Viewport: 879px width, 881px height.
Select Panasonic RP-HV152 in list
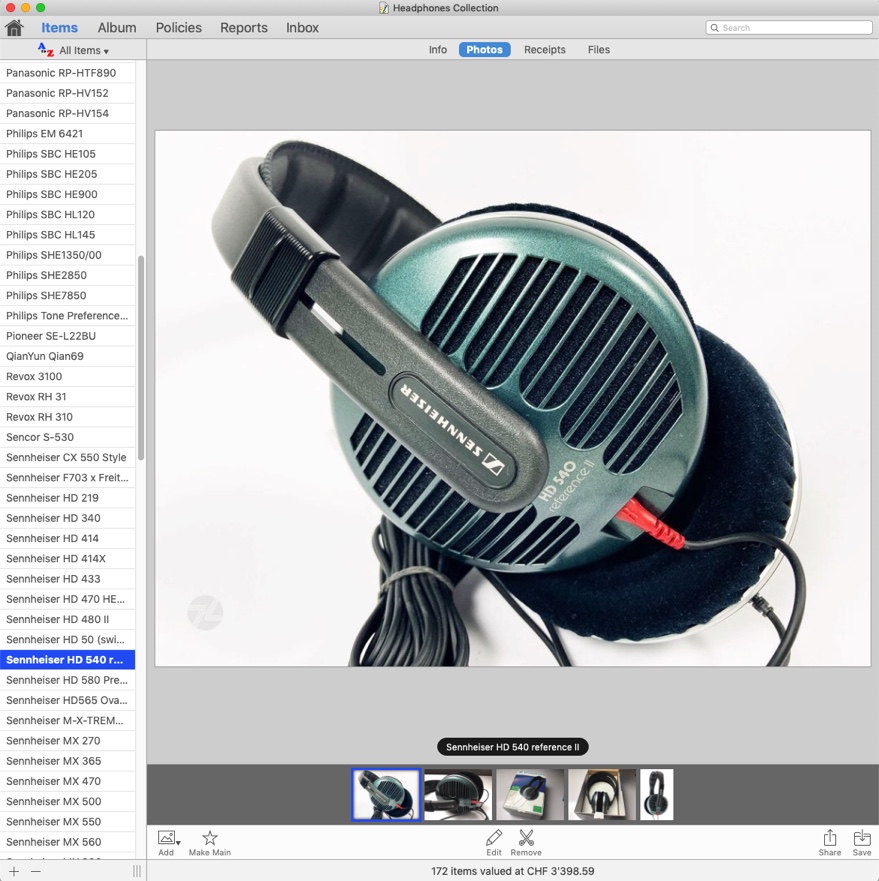(67, 93)
